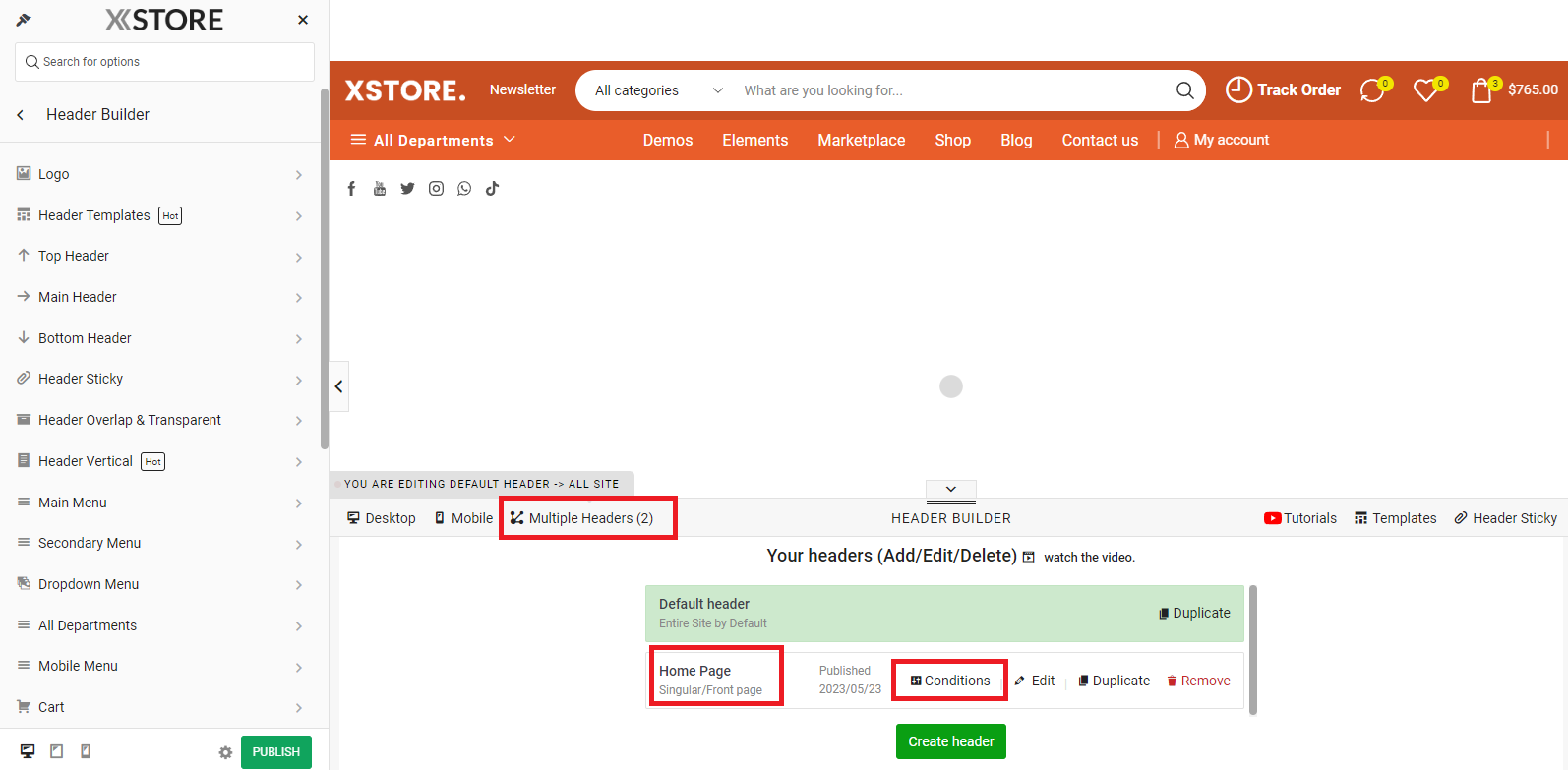The width and height of the screenshot is (1568, 770).
Task: Click the Bottom Header down-arrow icon
Action: 24,337
